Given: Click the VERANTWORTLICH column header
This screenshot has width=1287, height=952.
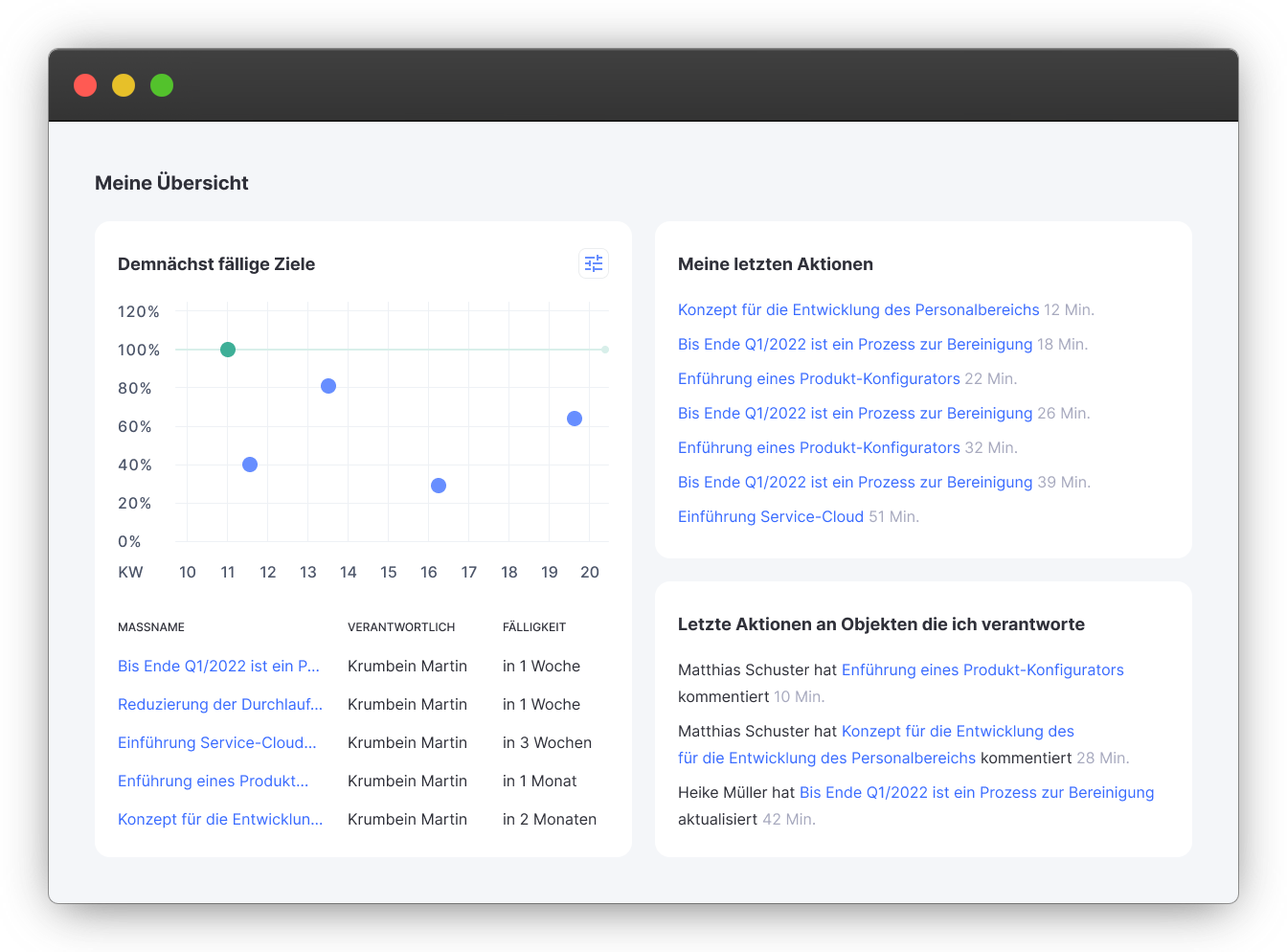Looking at the screenshot, I should pyautogui.click(x=401, y=627).
